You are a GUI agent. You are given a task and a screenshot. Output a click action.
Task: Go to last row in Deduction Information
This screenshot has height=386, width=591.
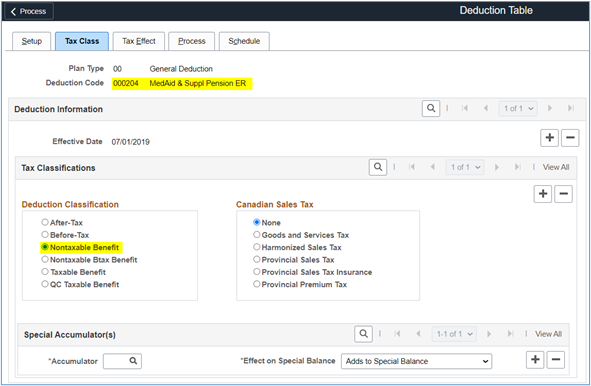[x=571, y=109]
